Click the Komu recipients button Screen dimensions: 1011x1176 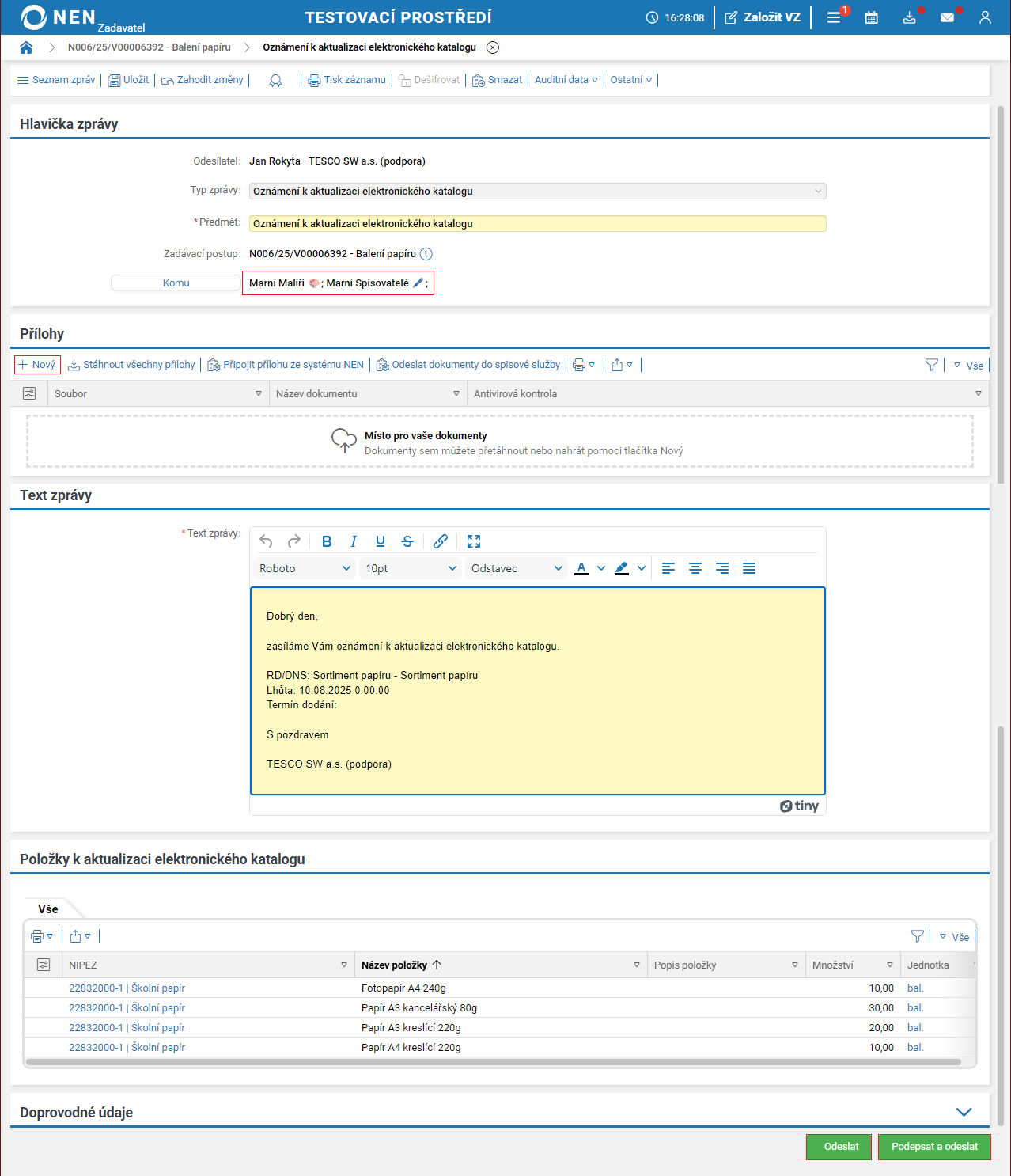(x=176, y=283)
